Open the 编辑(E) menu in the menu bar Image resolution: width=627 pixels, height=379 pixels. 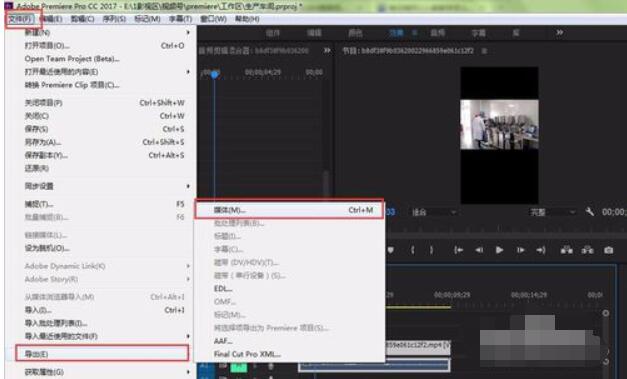[x=51, y=19]
